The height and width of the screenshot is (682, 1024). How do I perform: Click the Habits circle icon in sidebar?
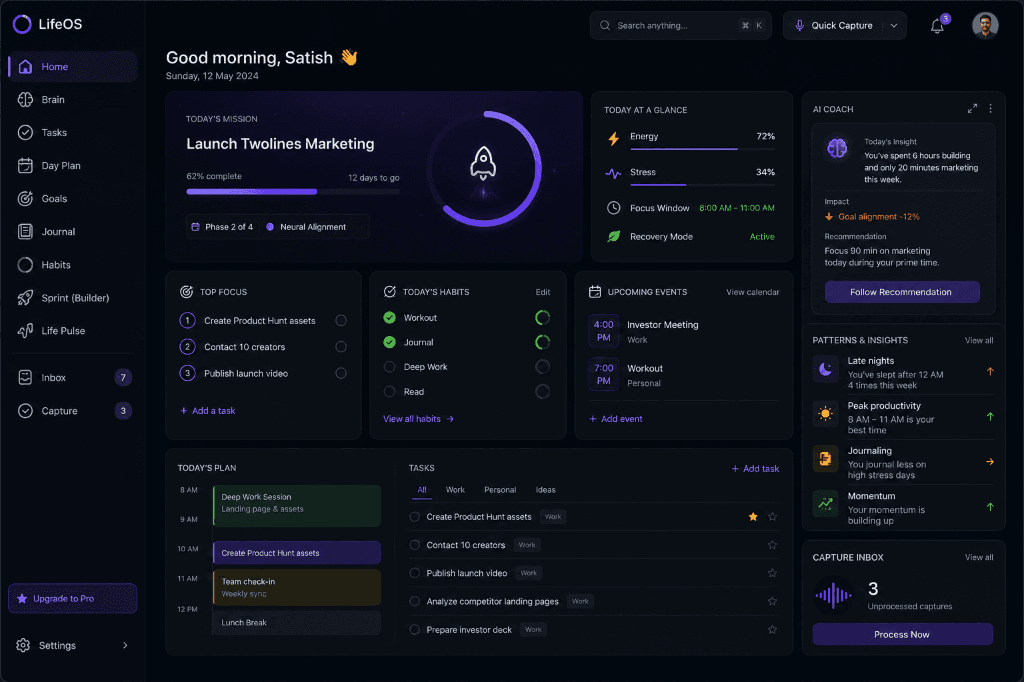point(25,265)
